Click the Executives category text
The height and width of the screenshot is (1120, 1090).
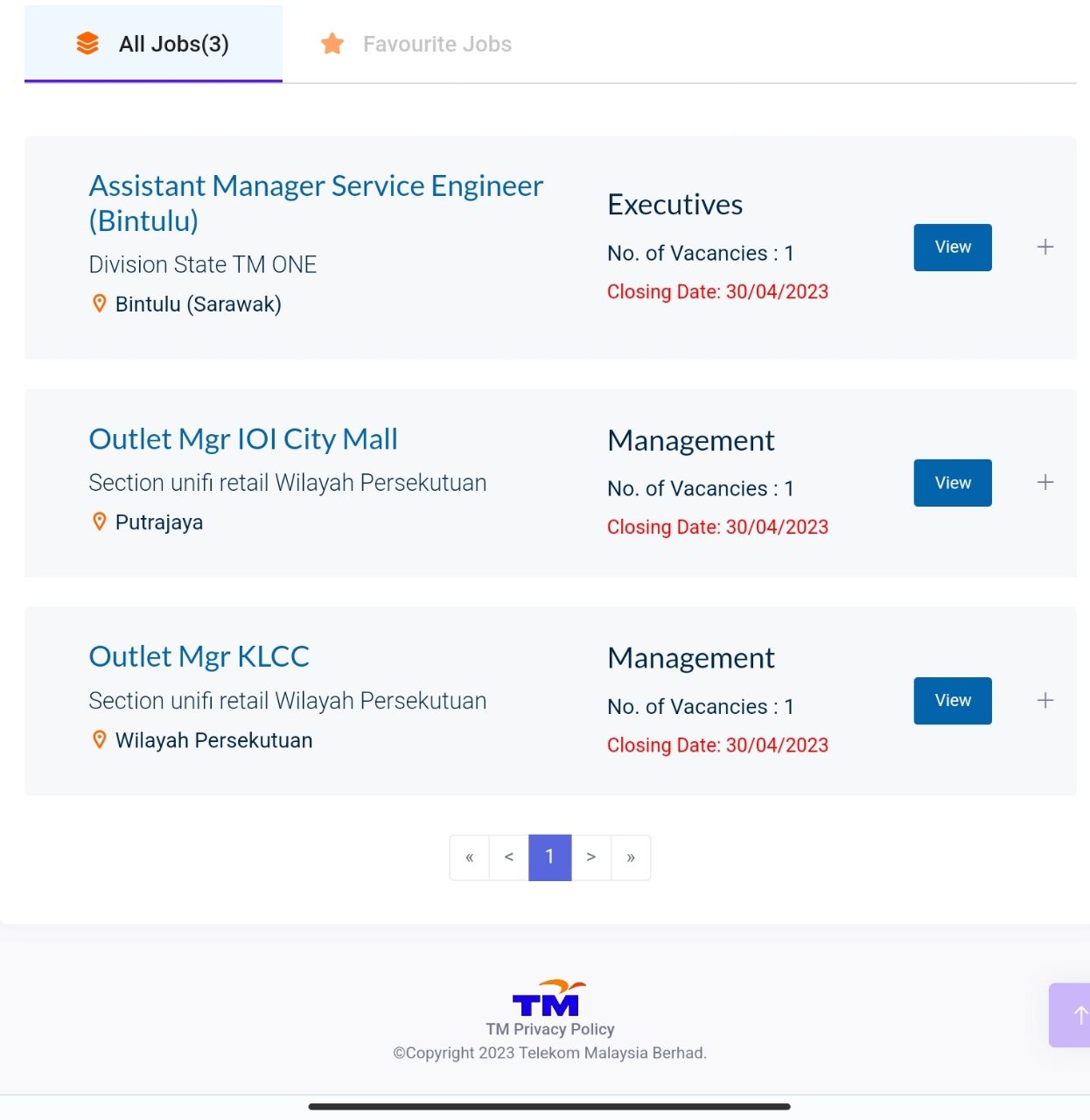pyautogui.click(x=675, y=205)
